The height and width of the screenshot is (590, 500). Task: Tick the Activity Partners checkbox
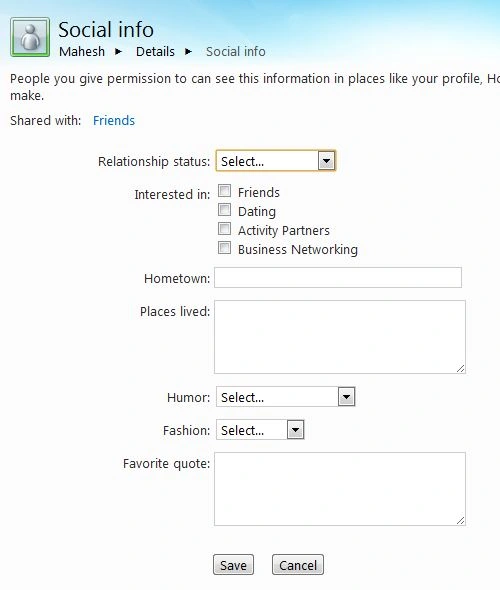click(225, 228)
